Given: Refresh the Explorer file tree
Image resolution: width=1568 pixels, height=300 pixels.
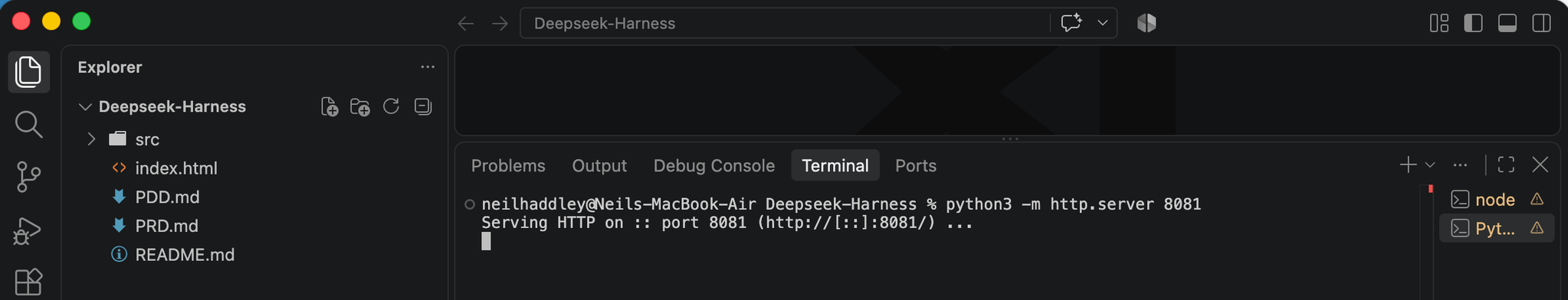Looking at the screenshot, I should (x=391, y=106).
